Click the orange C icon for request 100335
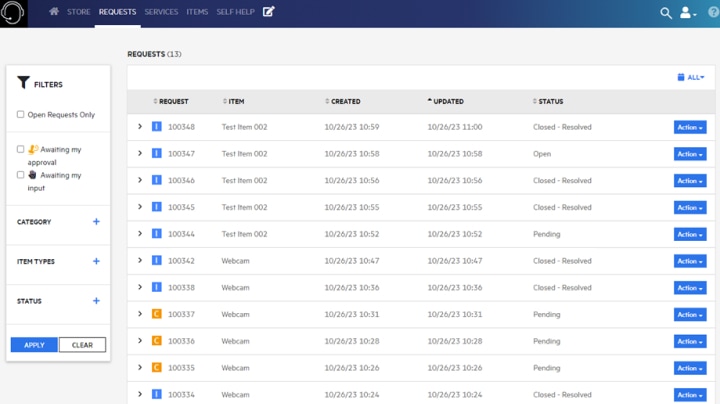 click(157, 367)
